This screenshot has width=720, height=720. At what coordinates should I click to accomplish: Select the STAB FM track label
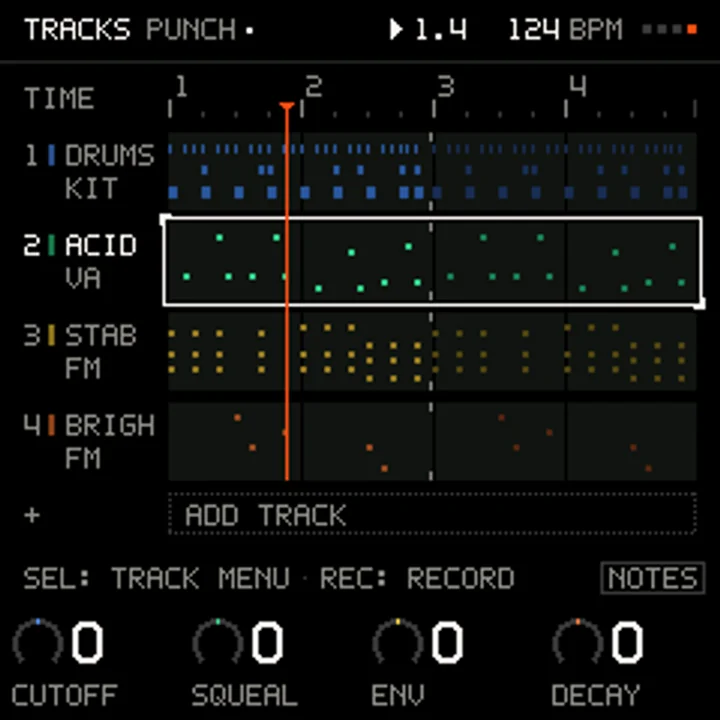click(101, 352)
